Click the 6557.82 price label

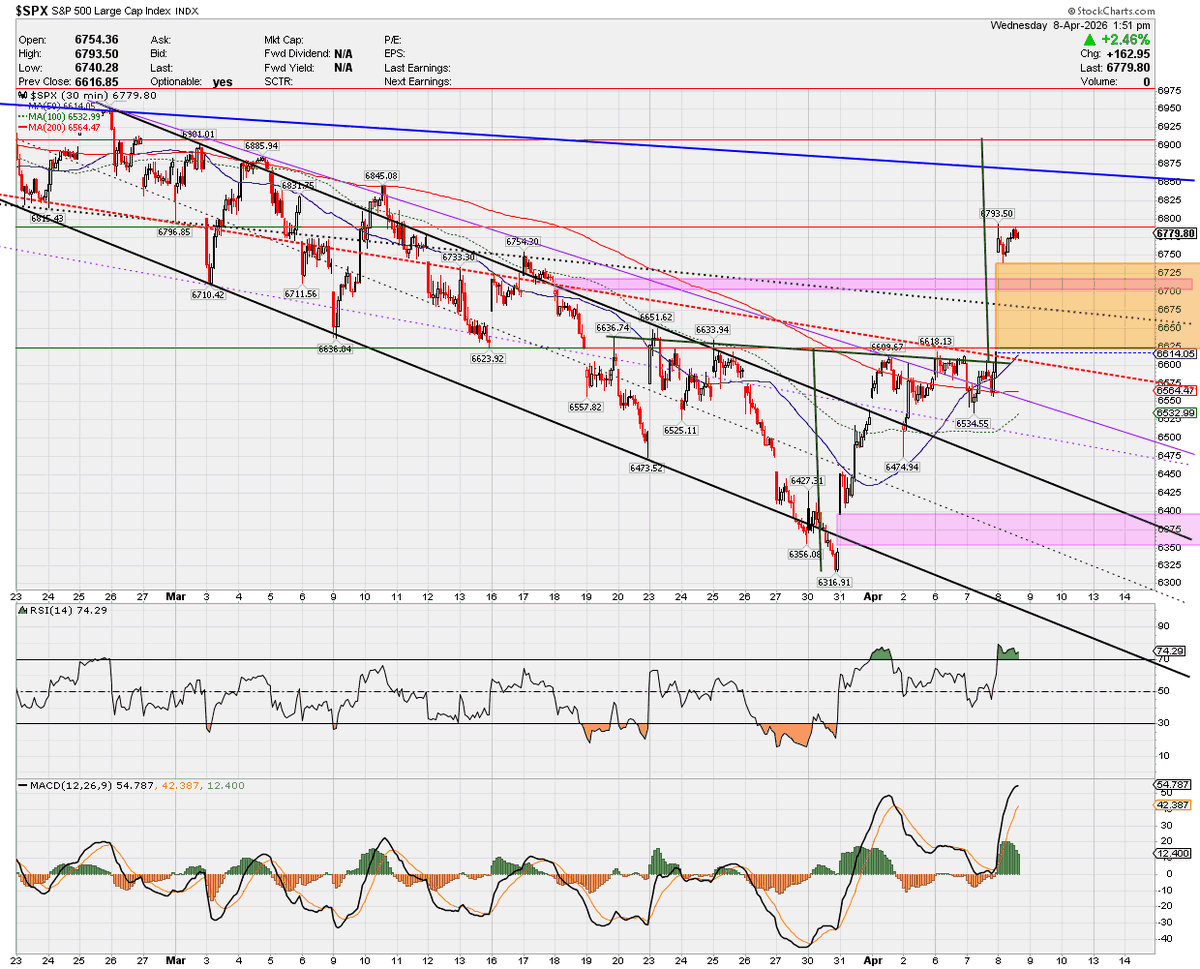tap(585, 407)
